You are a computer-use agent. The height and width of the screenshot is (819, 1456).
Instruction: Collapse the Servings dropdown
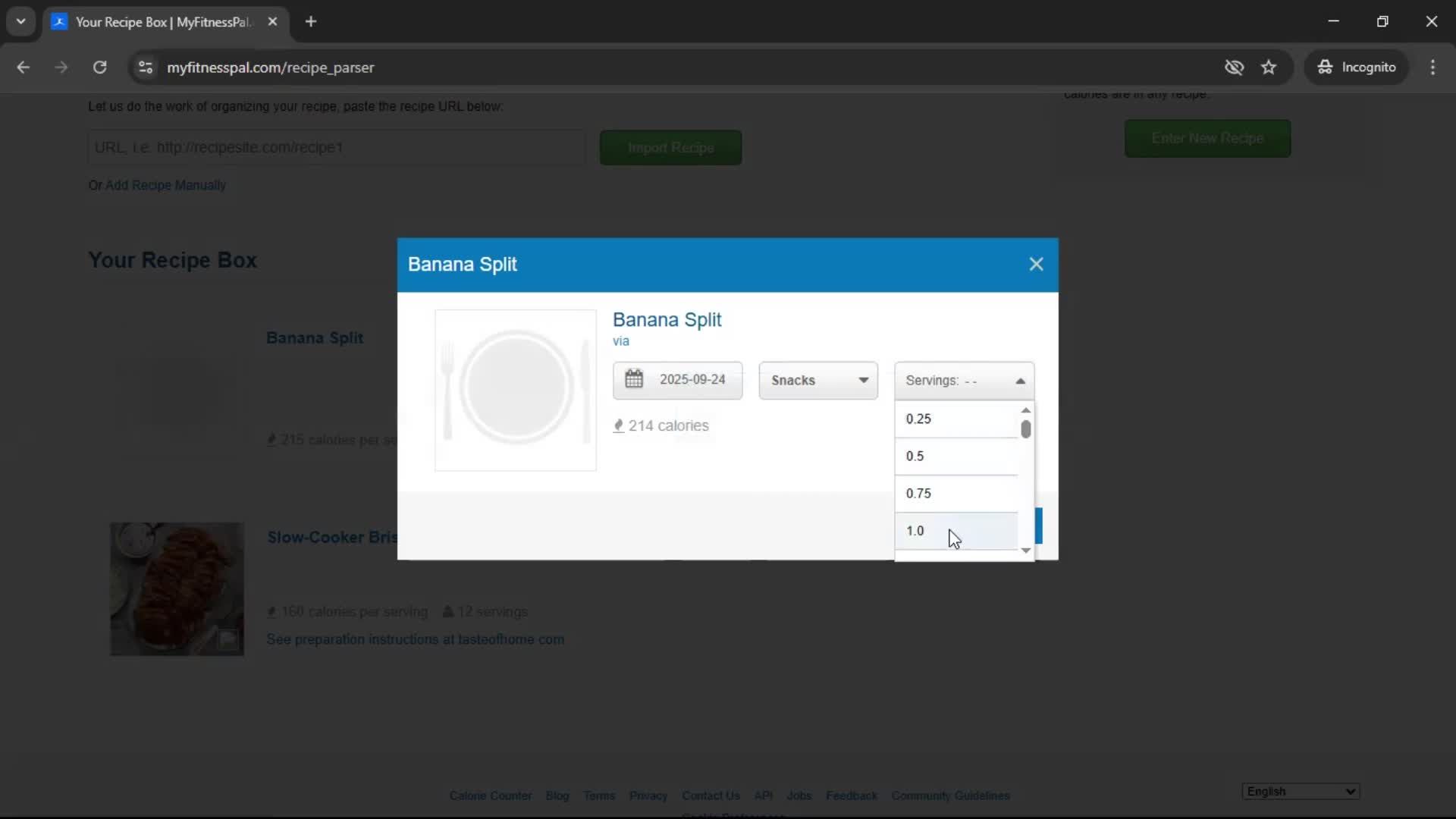click(x=964, y=381)
